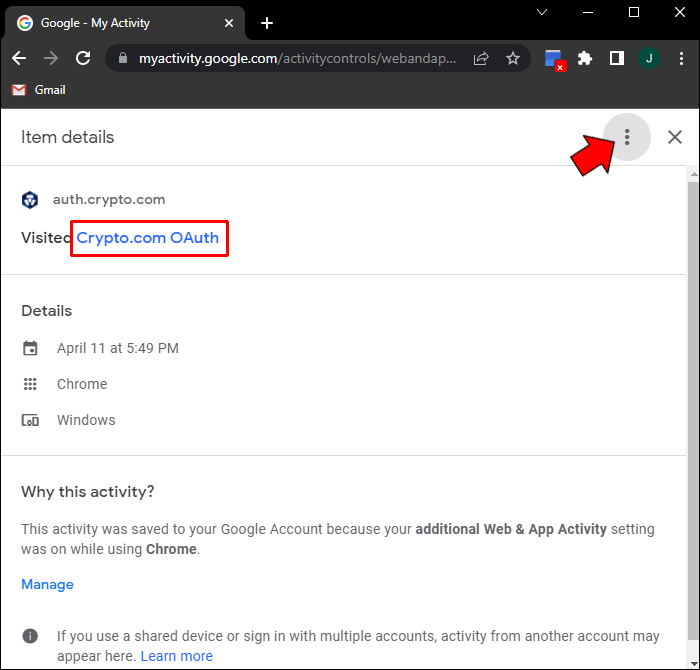Open the J profile avatar menu
The width and height of the screenshot is (700, 670).
649,58
